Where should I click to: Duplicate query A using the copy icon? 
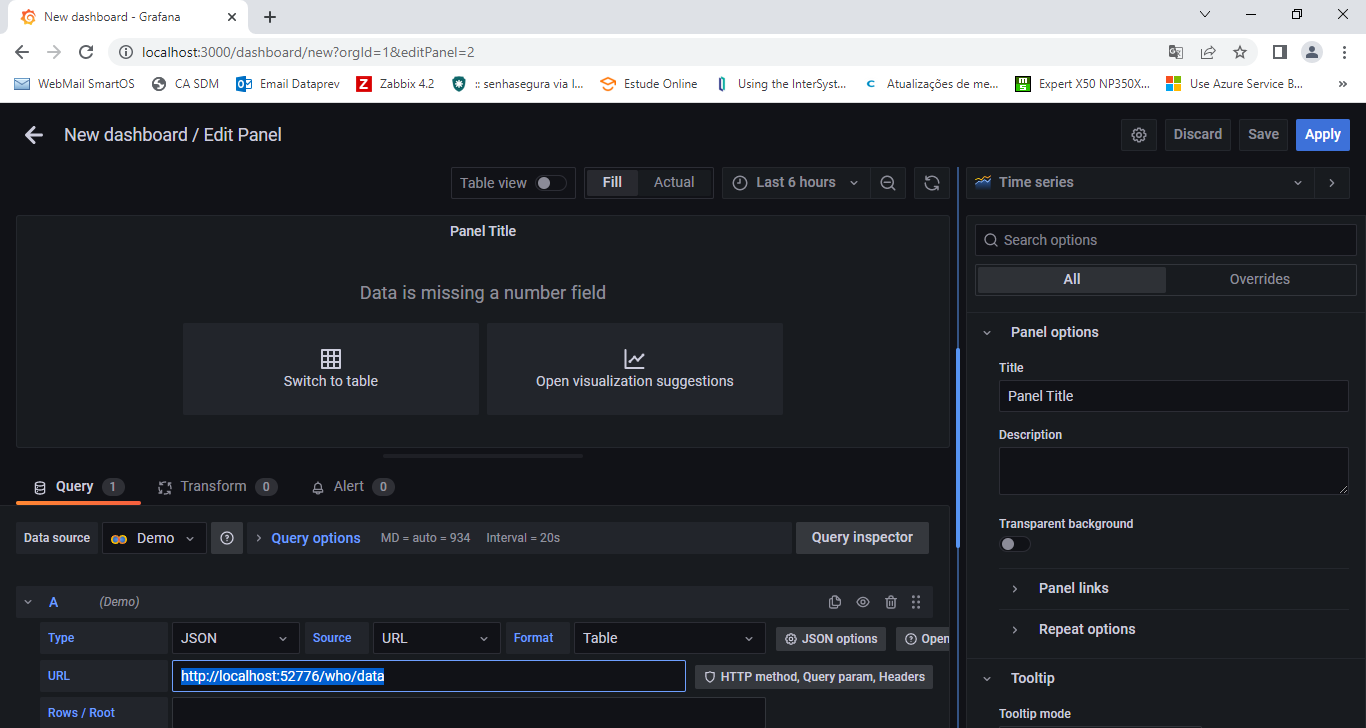(835, 602)
